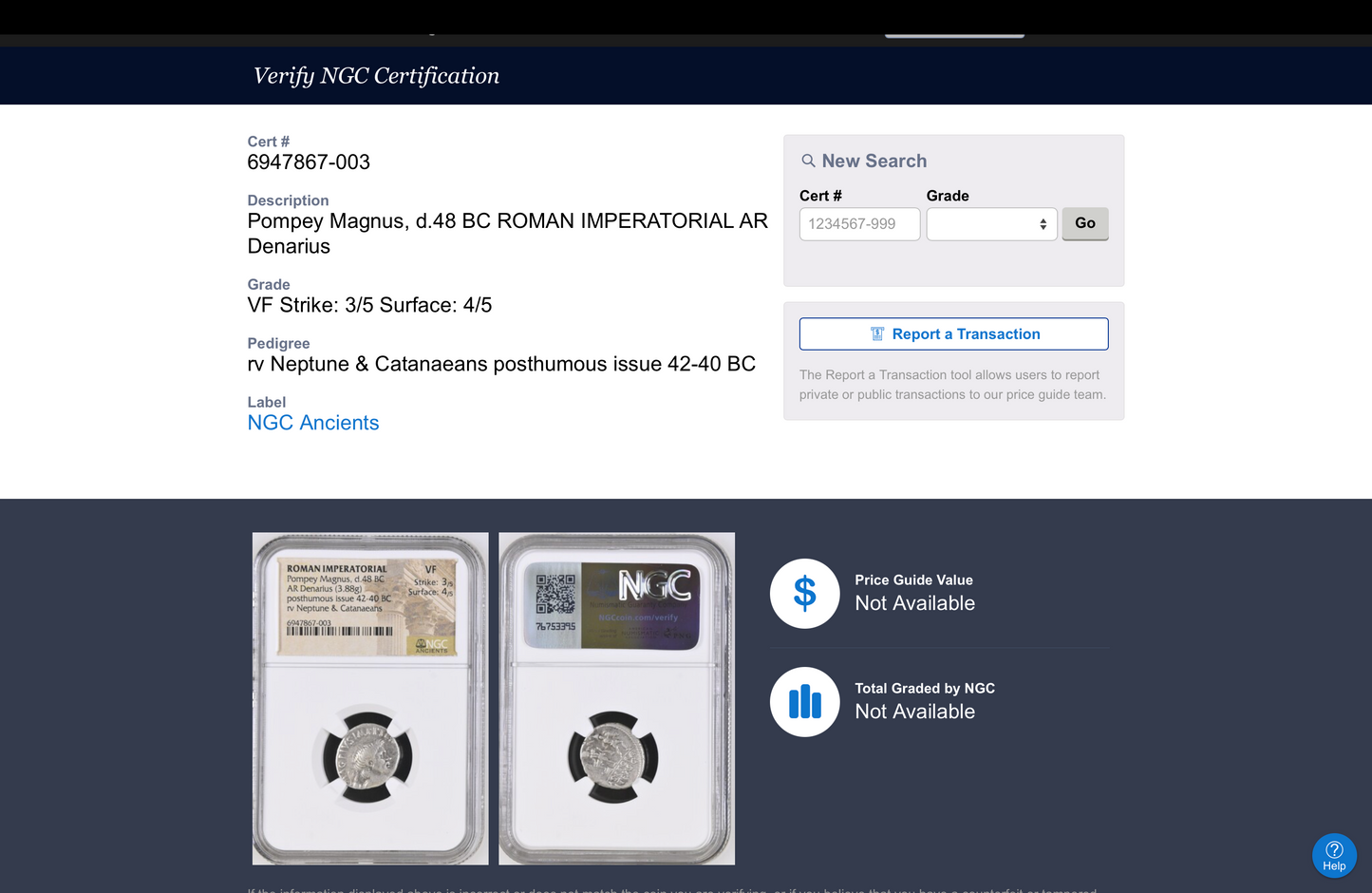1372x893 pixels.
Task: Click the receipt icon in Report a Transaction
Action: pyautogui.click(x=877, y=334)
